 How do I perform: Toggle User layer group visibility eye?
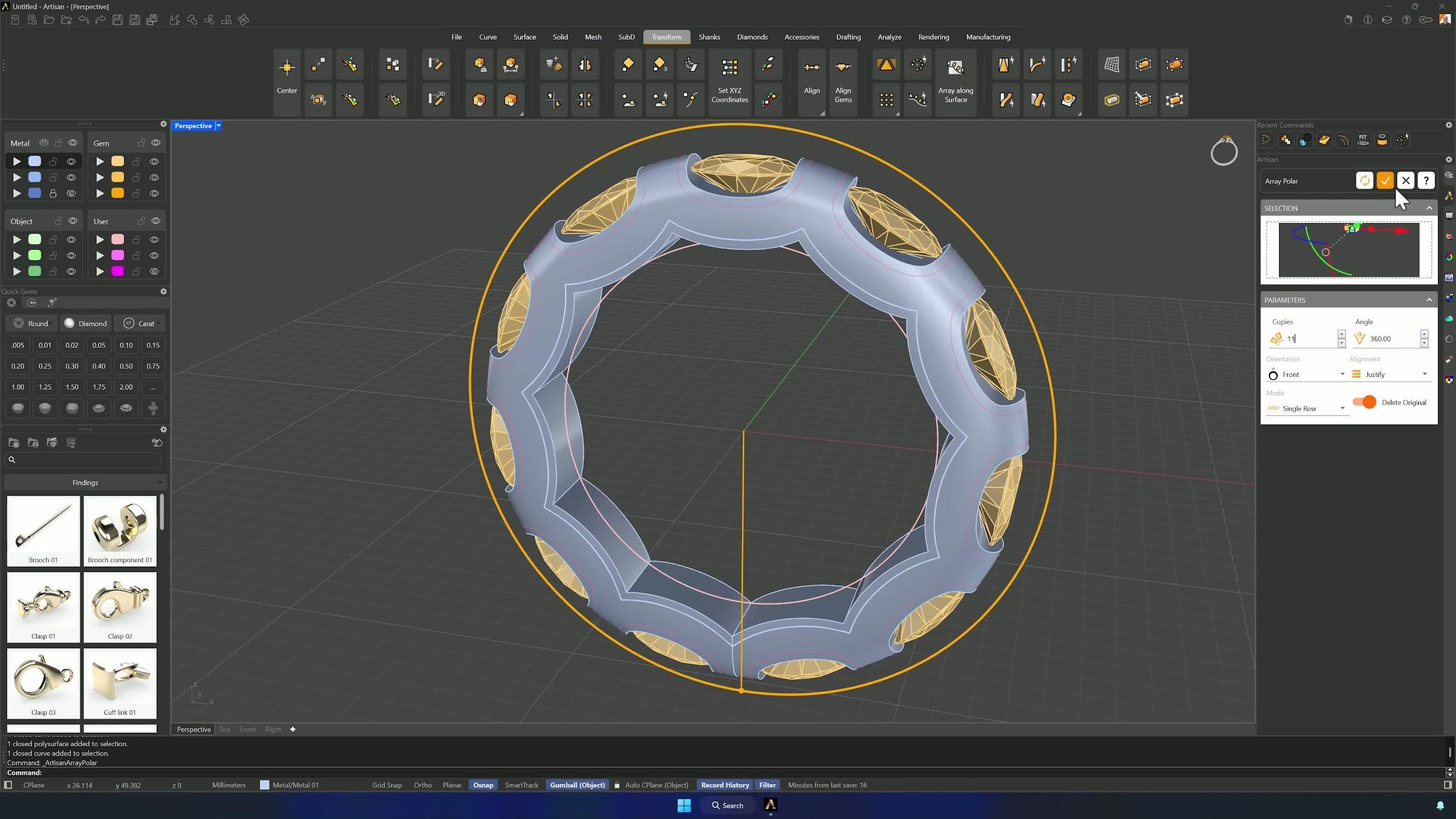(x=156, y=221)
